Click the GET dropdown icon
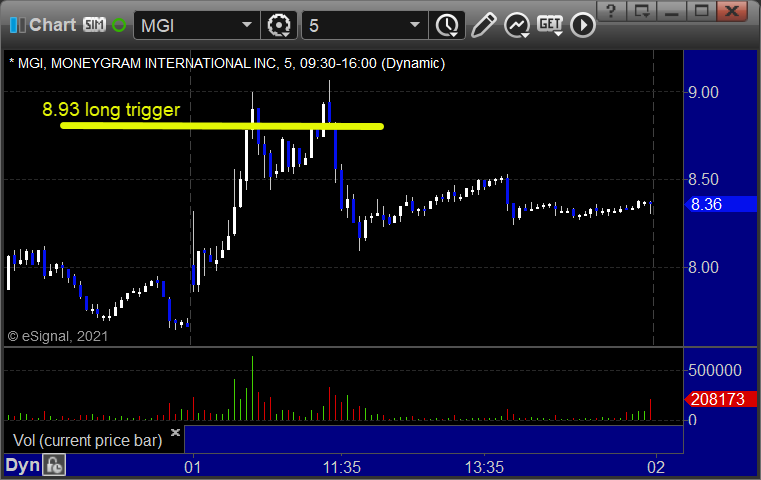Screen dimensions: 761x480 coord(550,25)
